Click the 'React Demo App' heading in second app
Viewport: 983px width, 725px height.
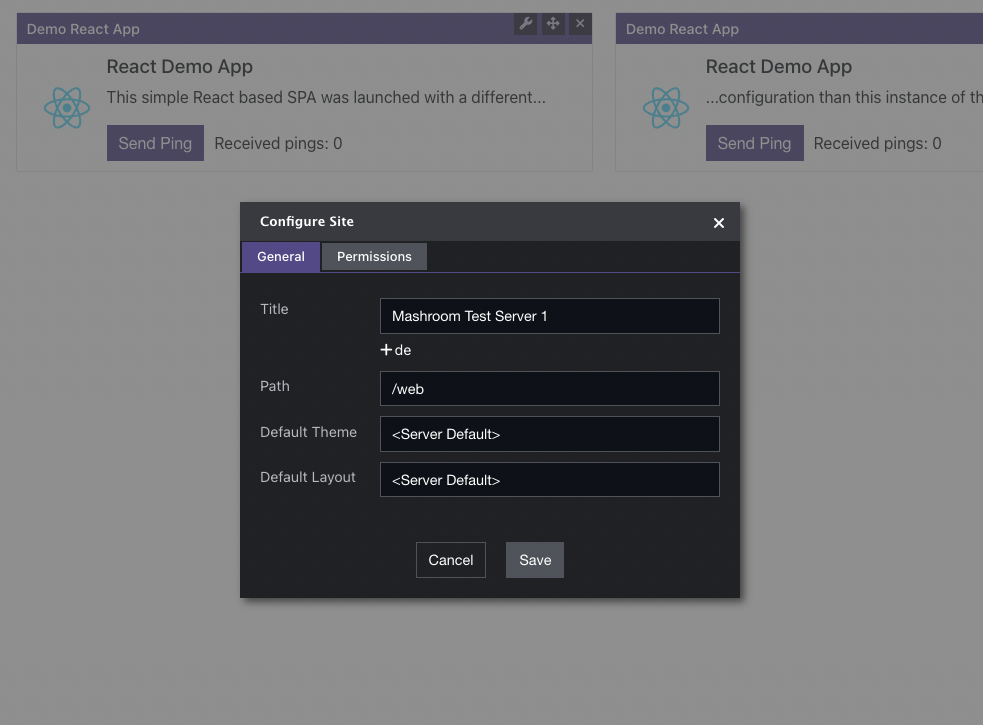(779, 66)
